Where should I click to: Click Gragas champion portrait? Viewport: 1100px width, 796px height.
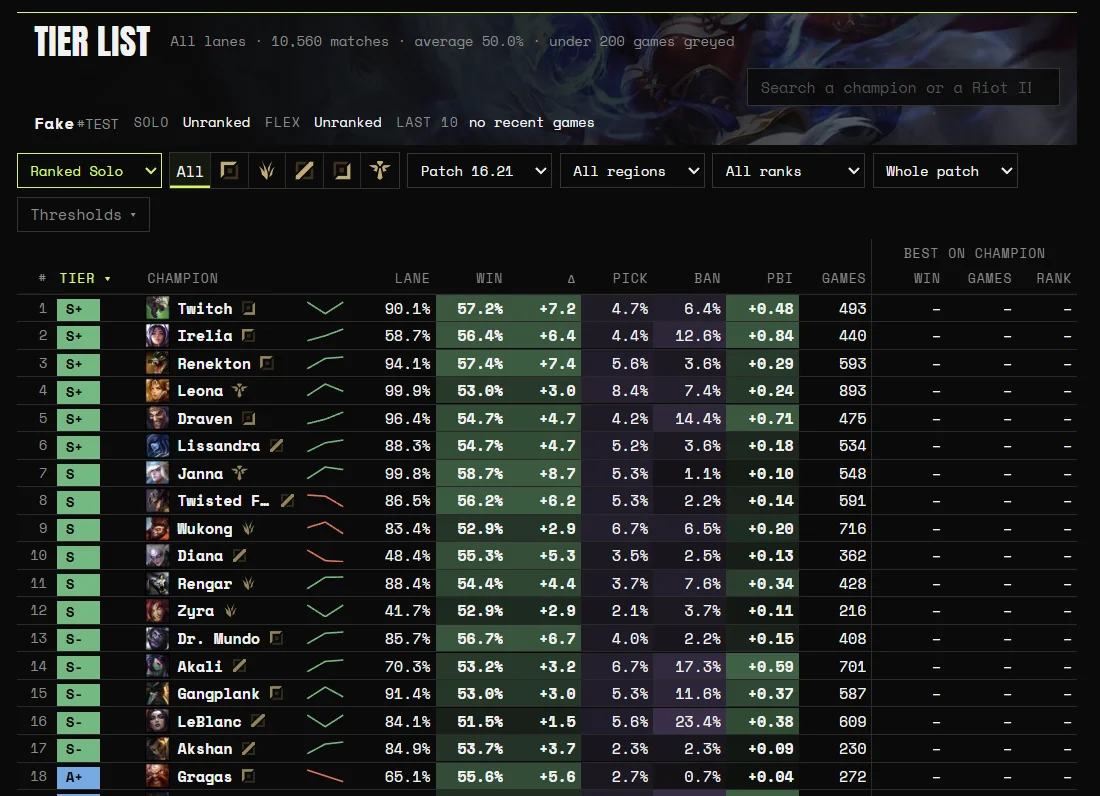(x=157, y=776)
